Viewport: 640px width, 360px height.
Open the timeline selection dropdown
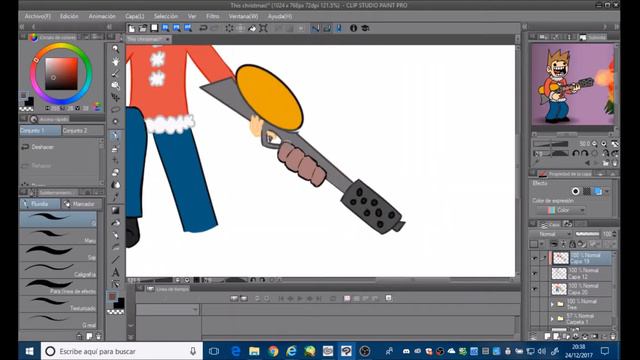coord(167,309)
